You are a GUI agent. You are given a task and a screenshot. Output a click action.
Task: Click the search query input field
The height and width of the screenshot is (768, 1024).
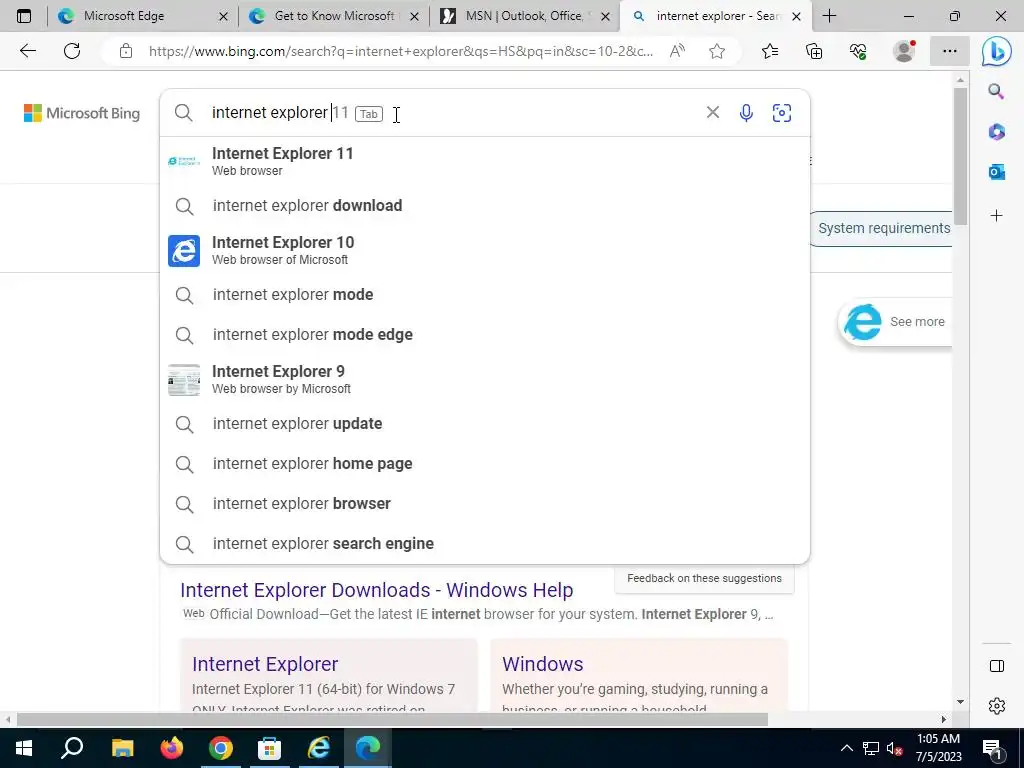451,113
